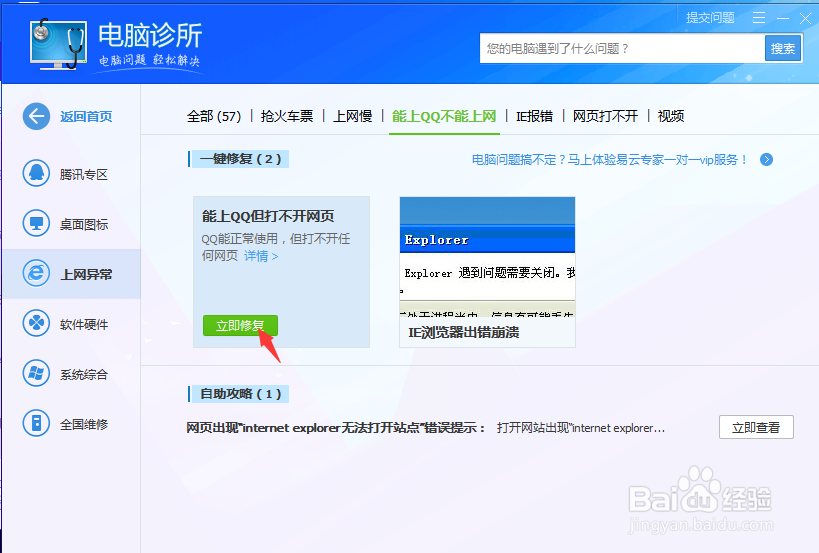Open the IE浏览器出错崩溃 card thumbnail
Screen dimensions: 819x553
(x=487, y=256)
